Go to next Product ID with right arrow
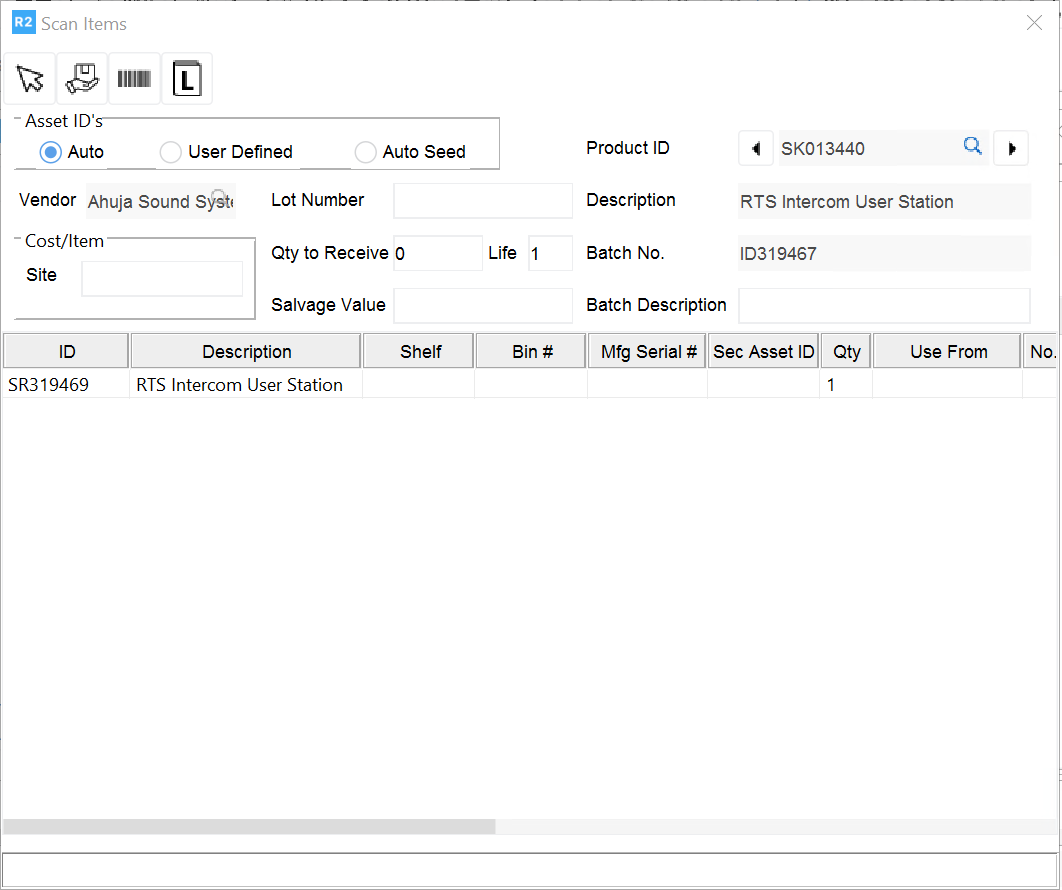The image size is (1062, 890). [x=1011, y=149]
